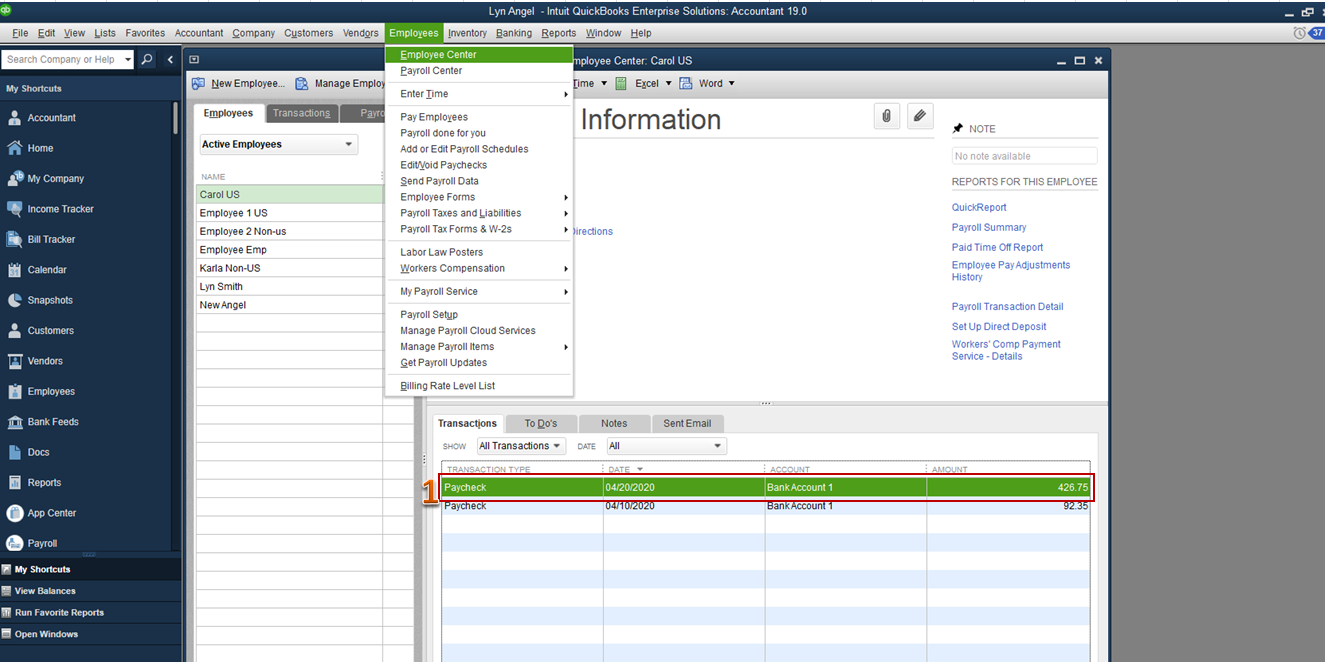The height and width of the screenshot is (662, 1325).
Task: Open the Date filter dropdown set to All
Action: tap(664, 446)
